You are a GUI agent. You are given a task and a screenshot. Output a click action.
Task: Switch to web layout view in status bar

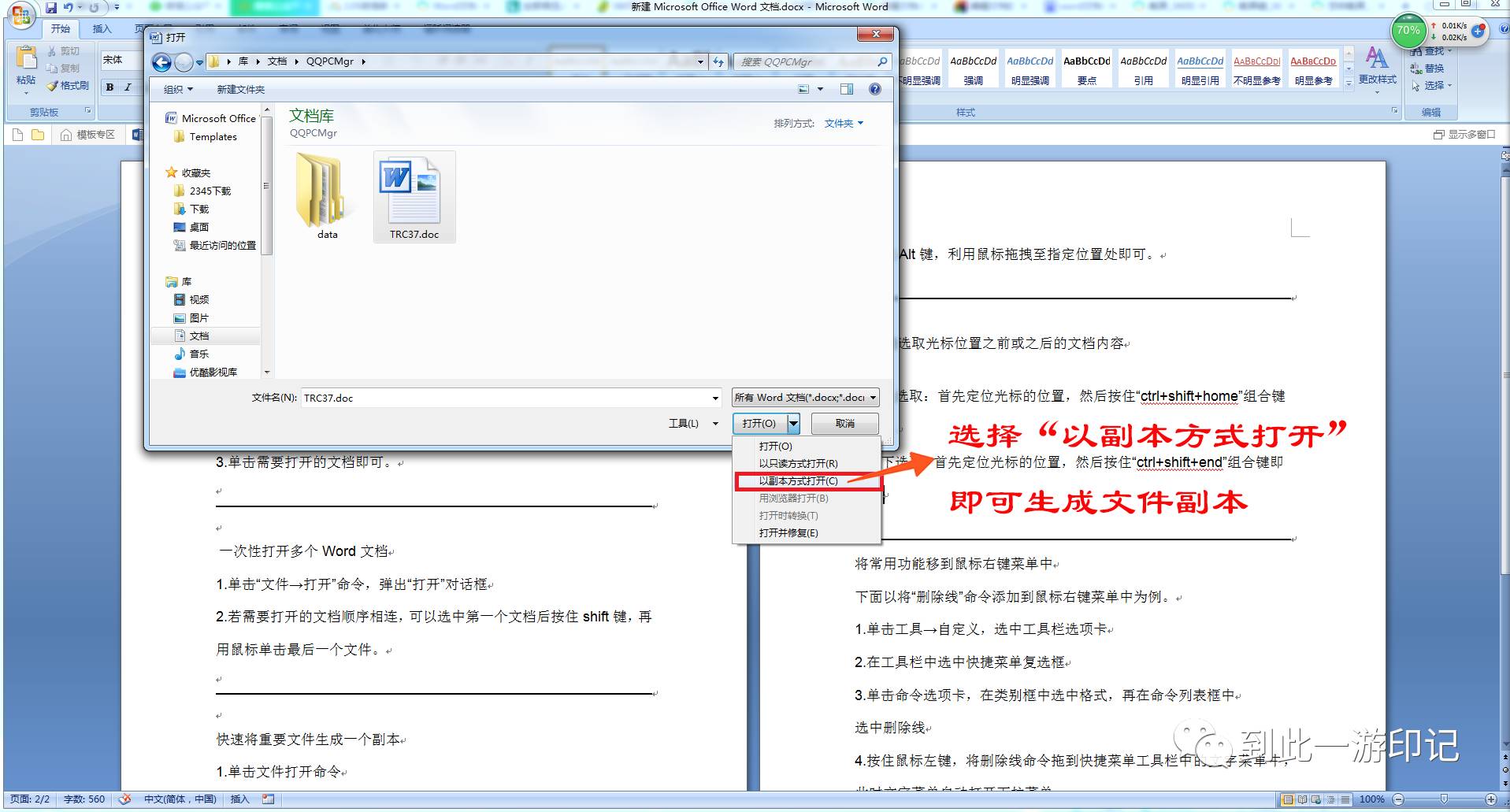click(x=1315, y=799)
